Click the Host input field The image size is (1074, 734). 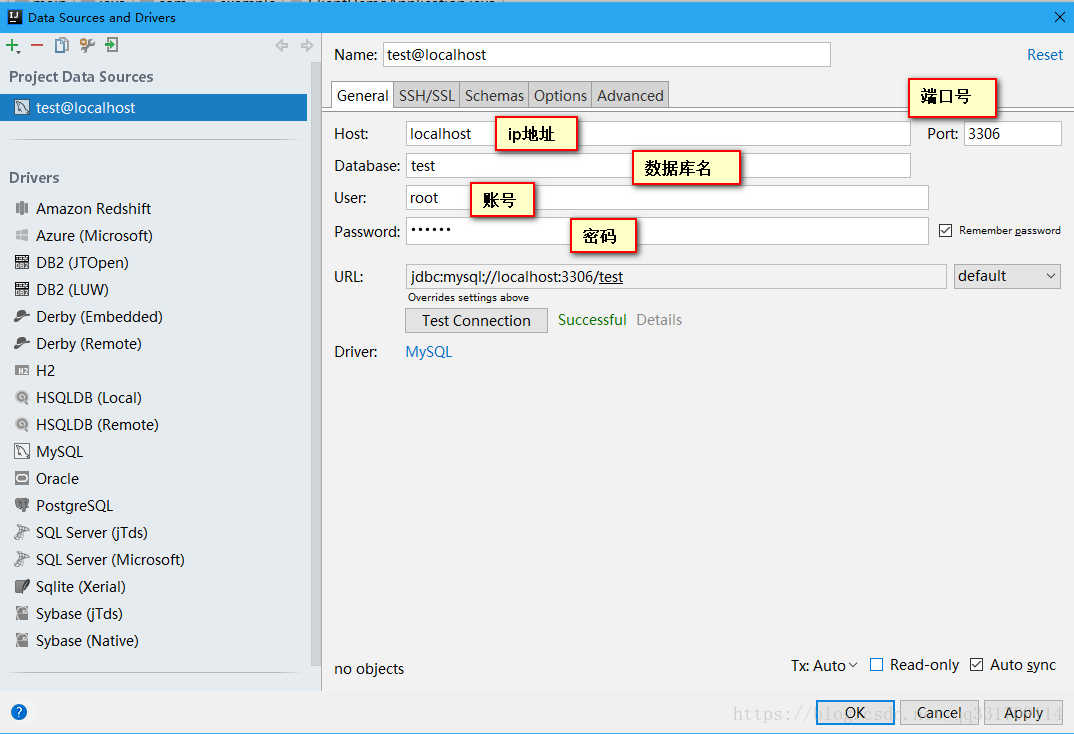658,134
